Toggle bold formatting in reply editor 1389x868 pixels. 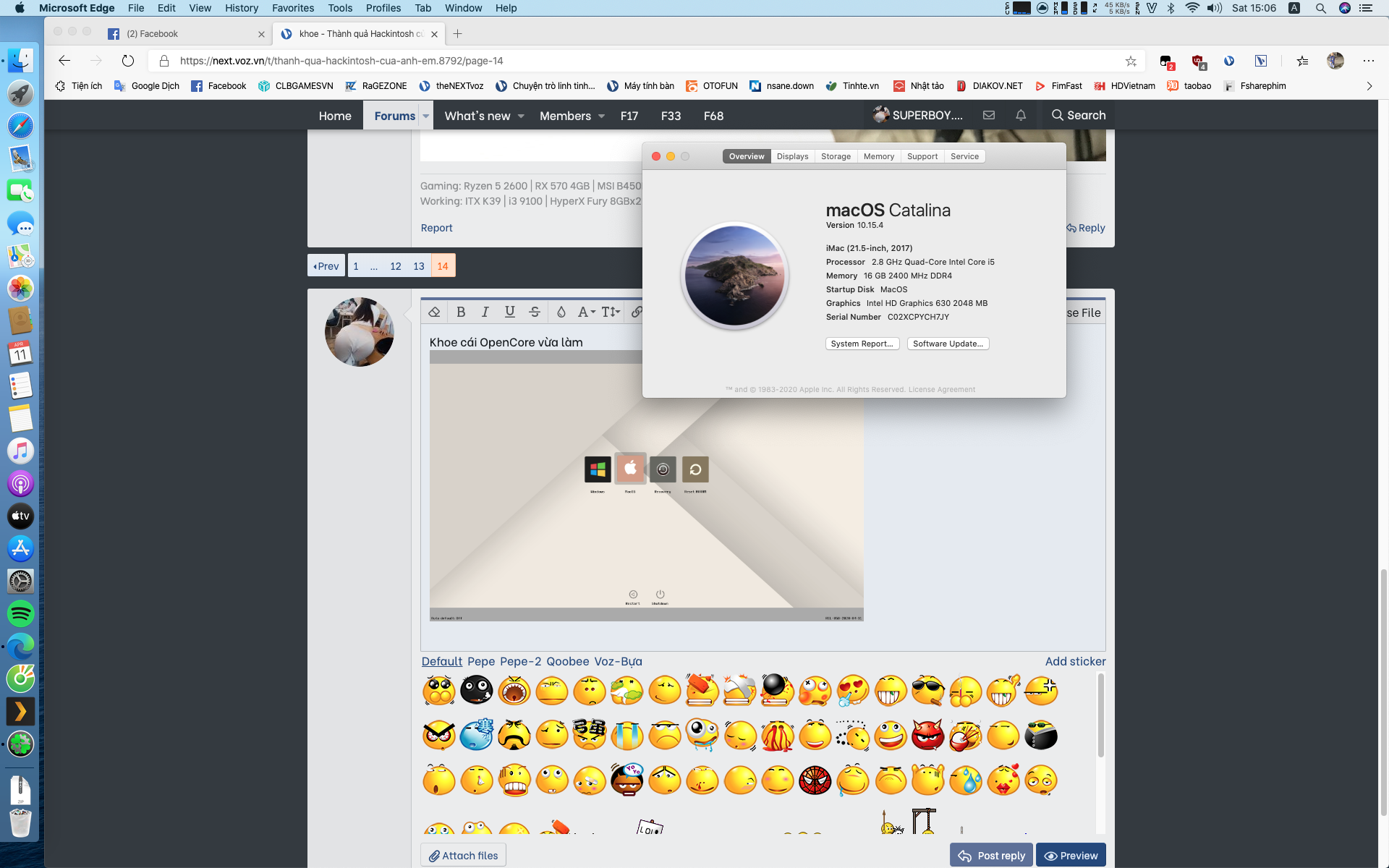pyautogui.click(x=461, y=312)
